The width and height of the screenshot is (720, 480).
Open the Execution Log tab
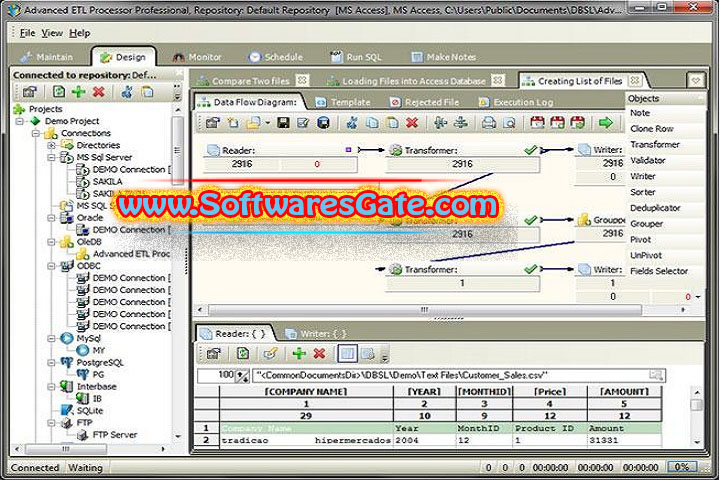click(516, 102)
